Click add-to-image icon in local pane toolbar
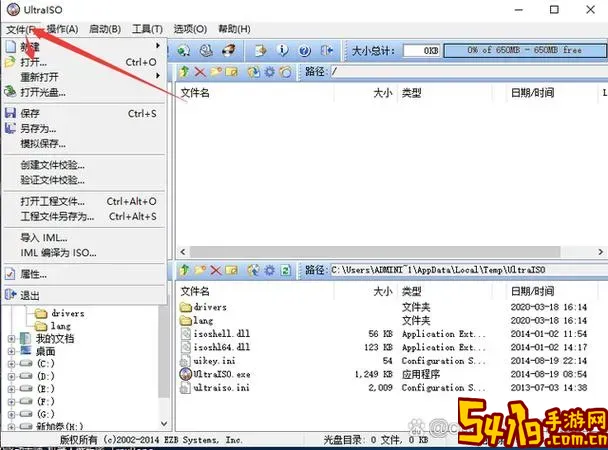 (x=254, y=270)
